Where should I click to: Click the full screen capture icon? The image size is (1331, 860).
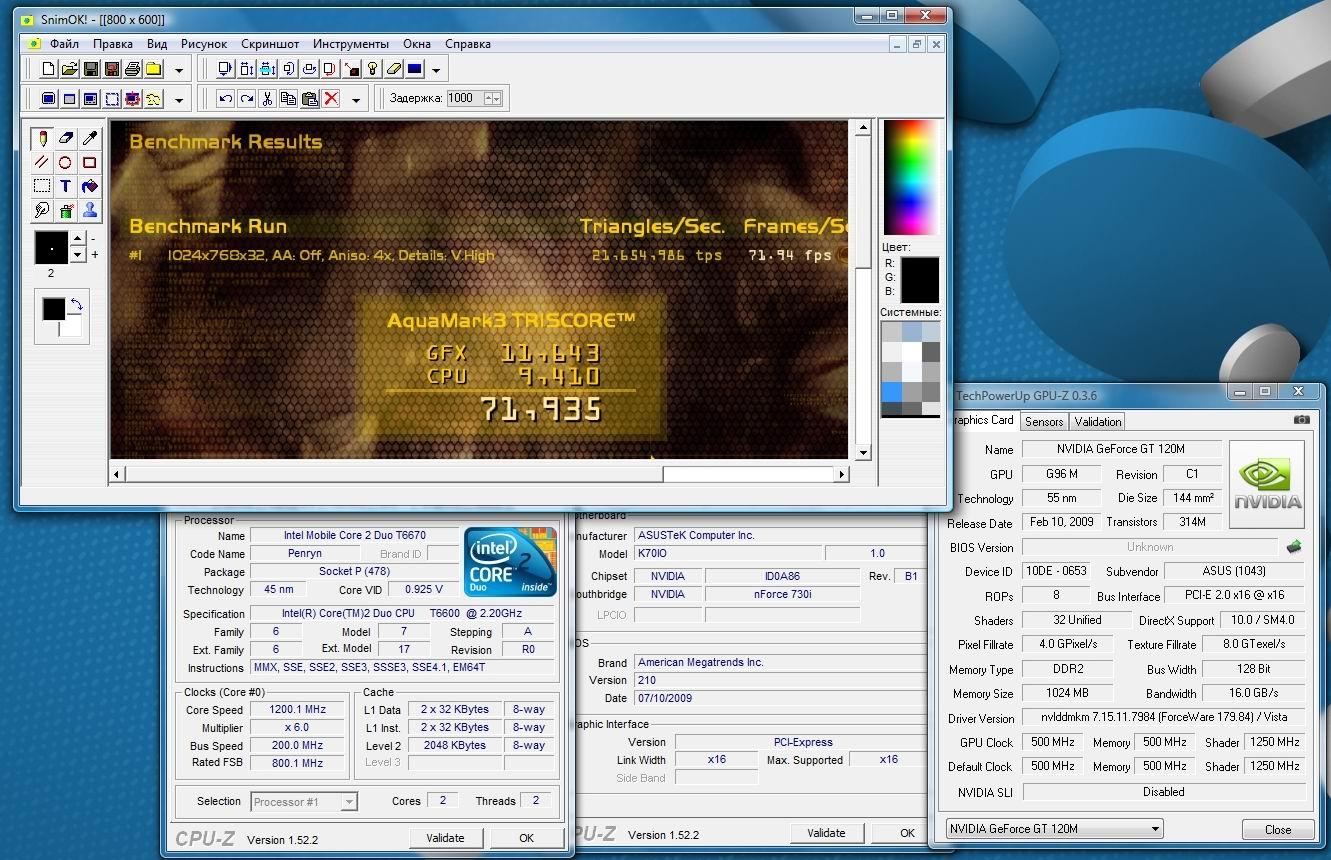(x=48, y=98)
